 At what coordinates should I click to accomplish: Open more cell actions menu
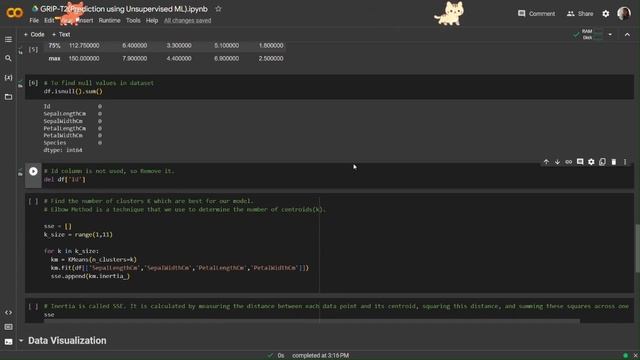pyautogui.click(x=625, y=162)
